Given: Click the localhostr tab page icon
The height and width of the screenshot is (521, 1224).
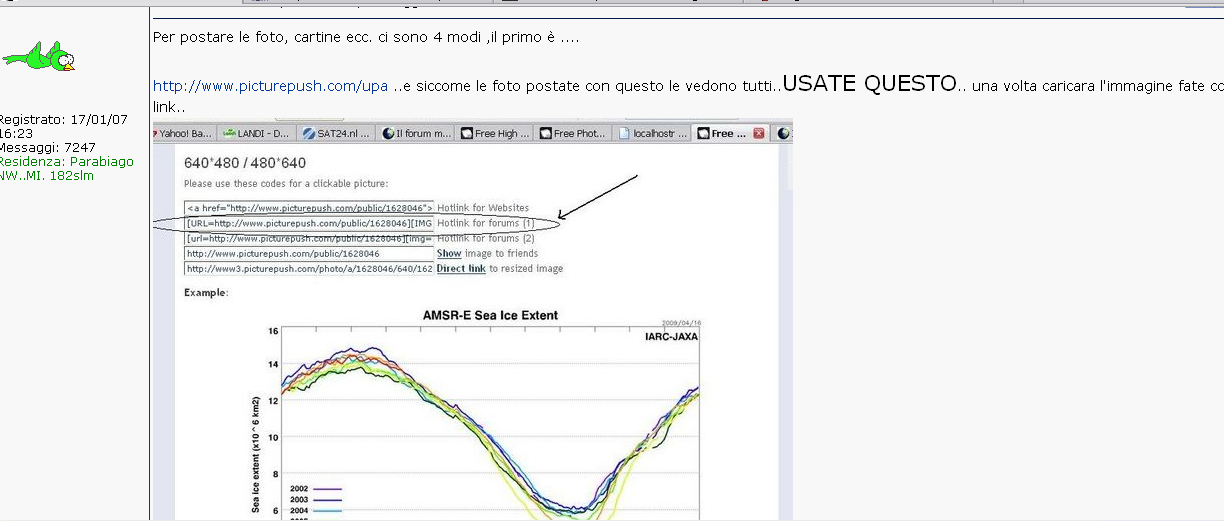Looking at the screenshot, I should click(624, 133).
